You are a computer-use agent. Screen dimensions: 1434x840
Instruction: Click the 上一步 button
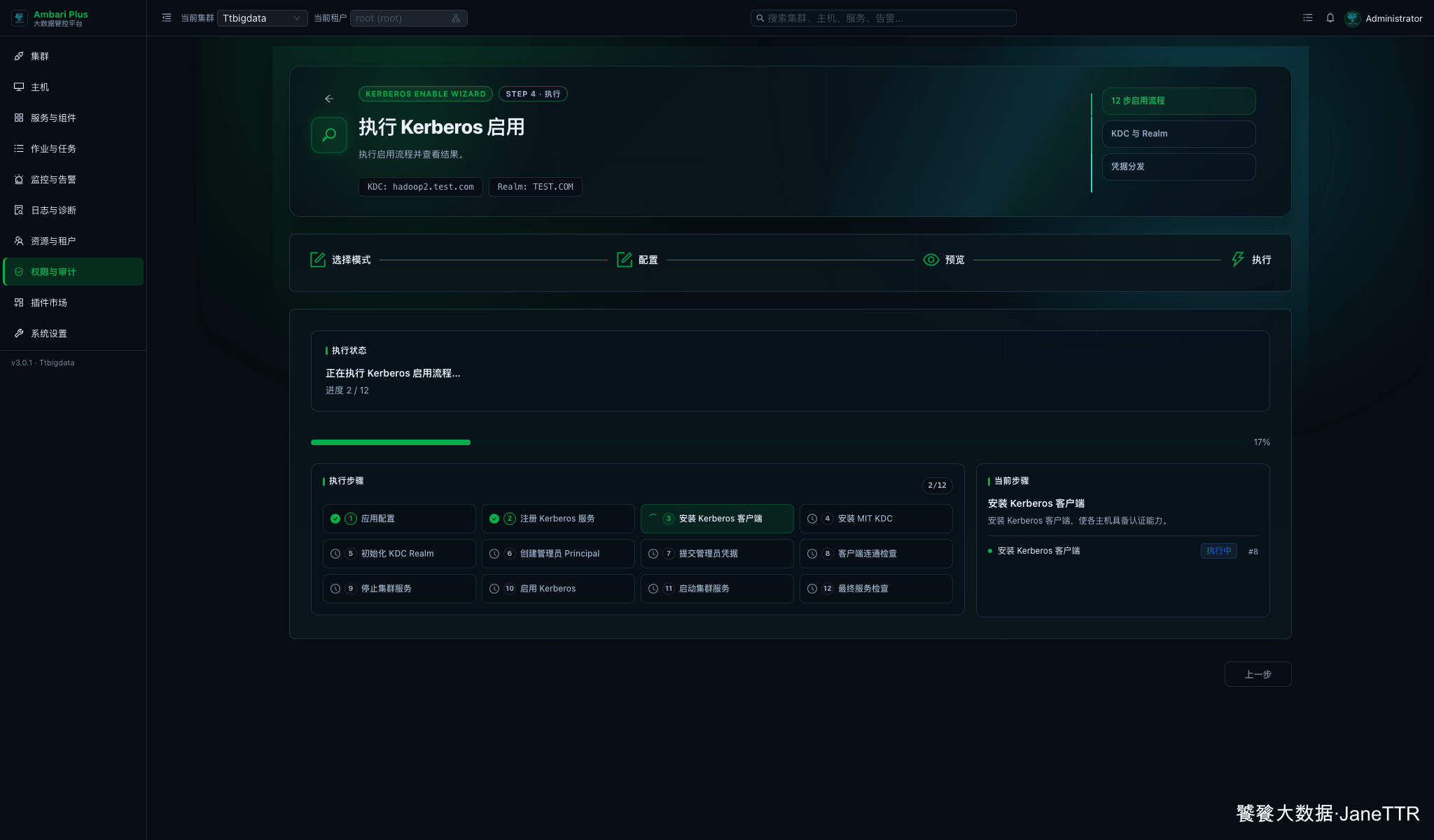pos(1258,674)
